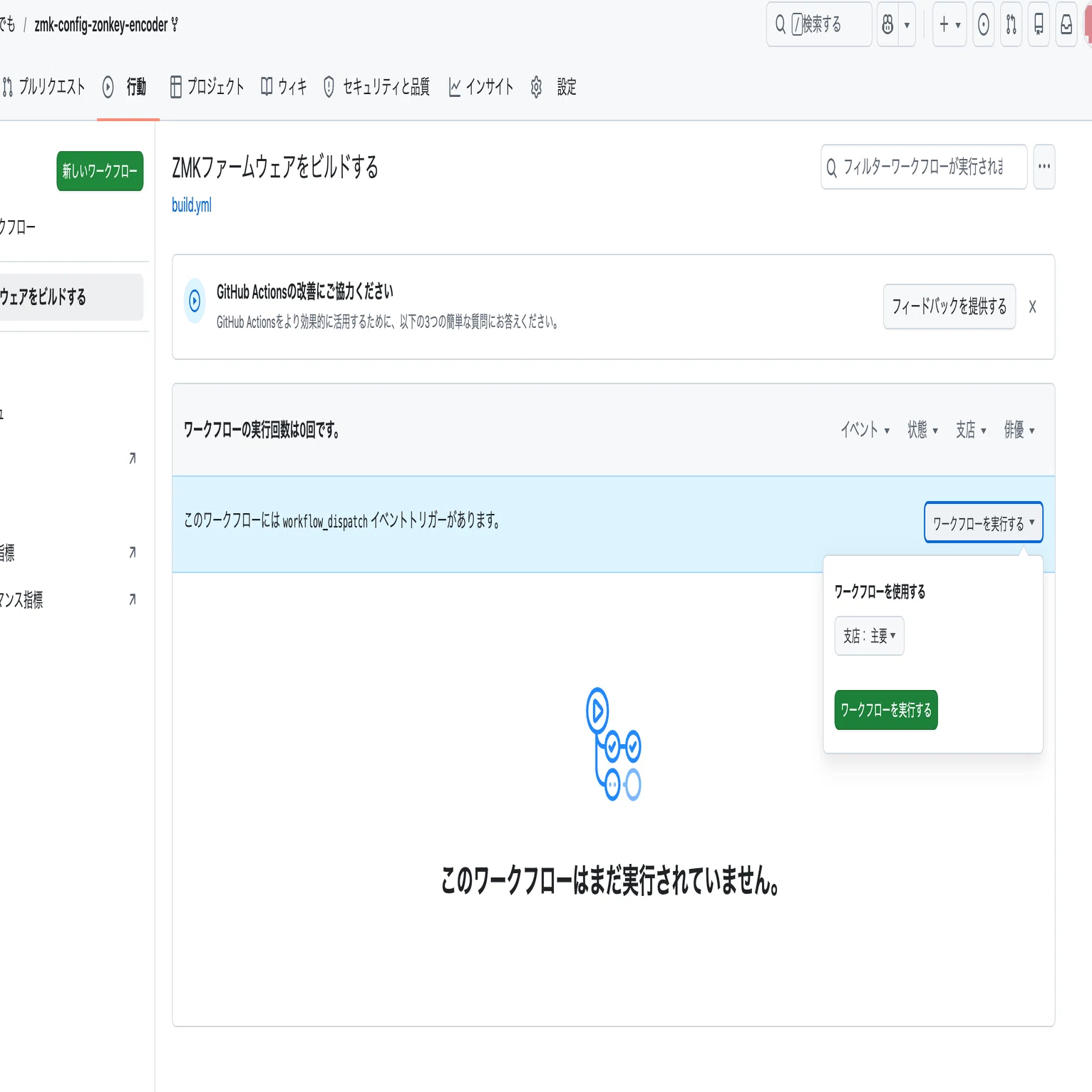Switch to the プルリクエスト tab

click(44, 87)
